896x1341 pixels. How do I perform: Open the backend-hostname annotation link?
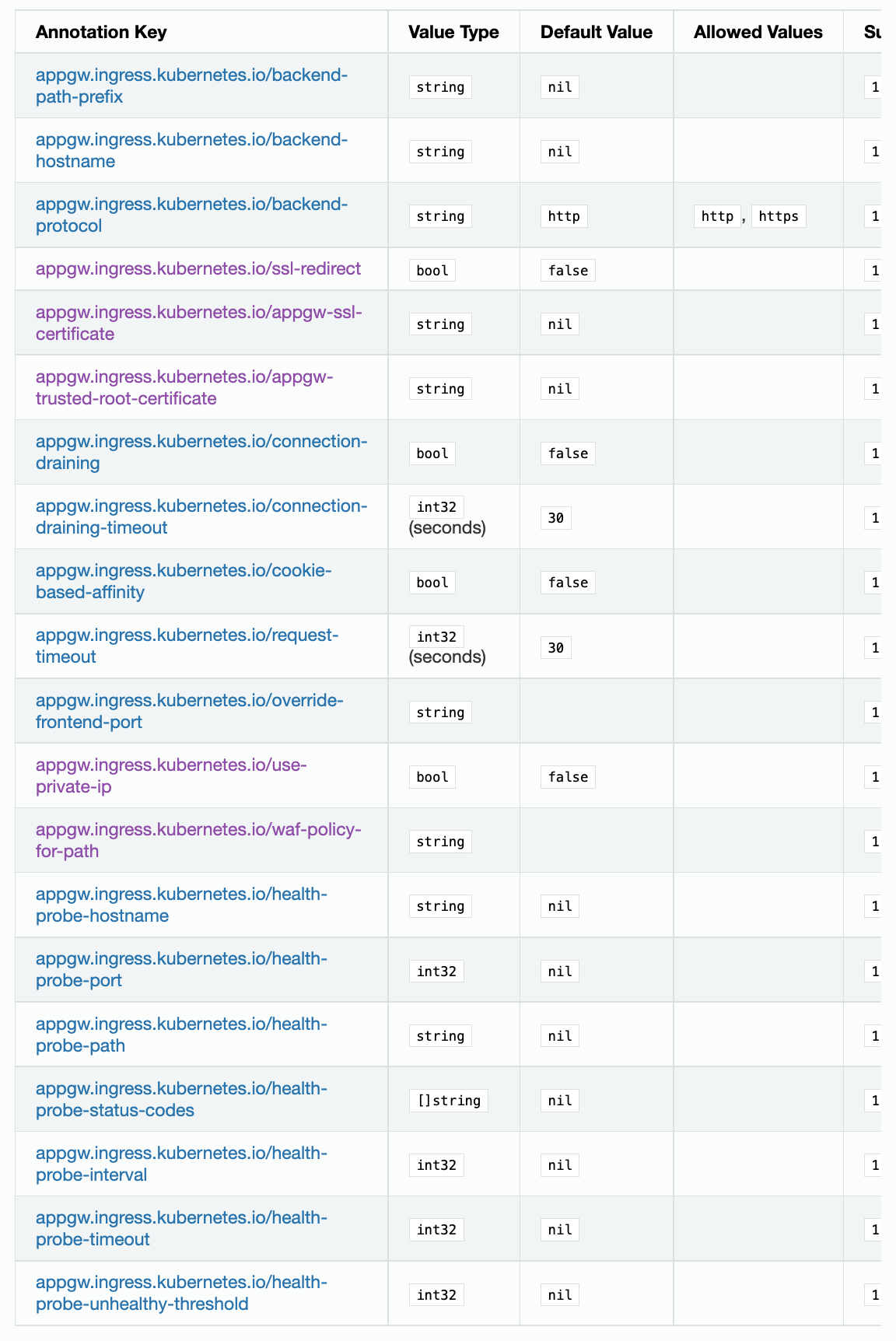coord(191,150)
